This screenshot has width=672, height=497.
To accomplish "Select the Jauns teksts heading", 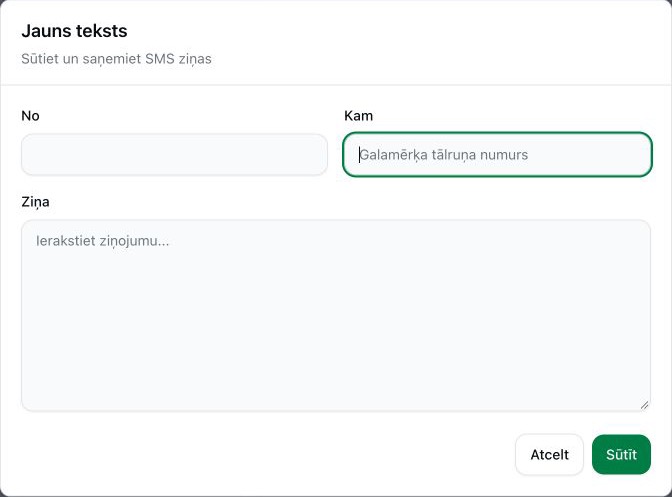I will pos(75,31).
